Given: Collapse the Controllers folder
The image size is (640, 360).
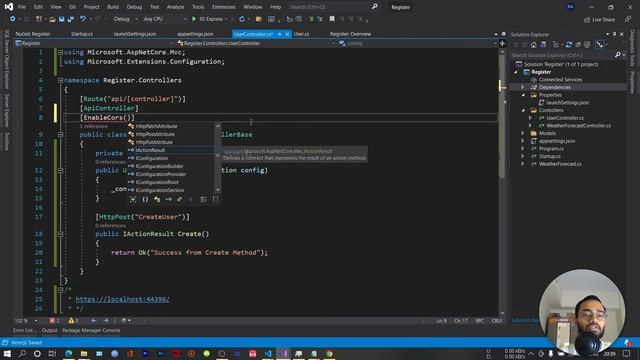Looking at the screenshot, I should click(x=523, y=110).
